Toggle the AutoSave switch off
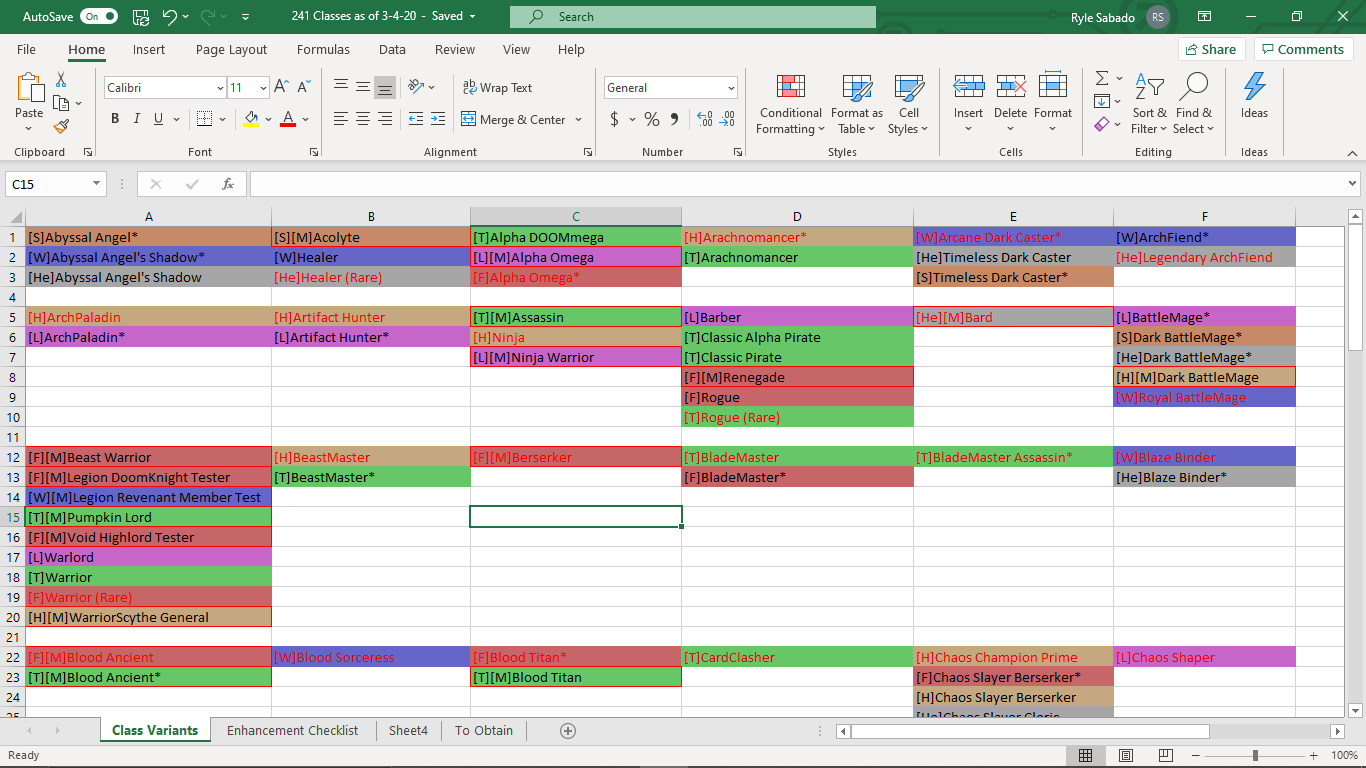 click(x=98, y=17)
